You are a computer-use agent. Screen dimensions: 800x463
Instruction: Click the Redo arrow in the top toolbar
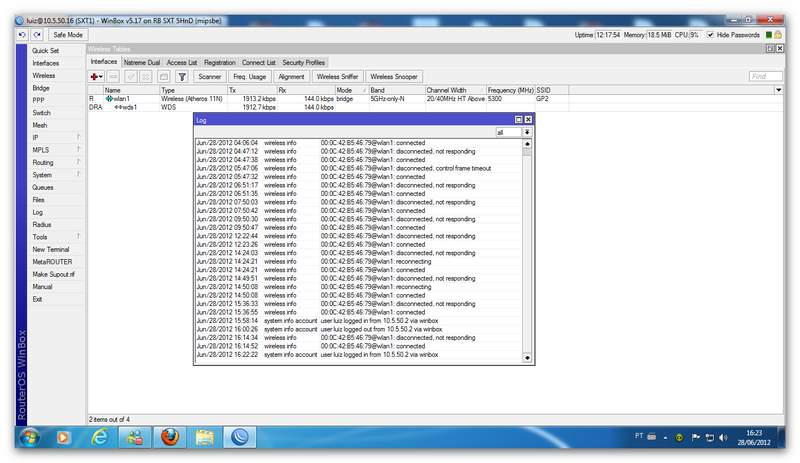pyautogui.click(x=37, y=35)
